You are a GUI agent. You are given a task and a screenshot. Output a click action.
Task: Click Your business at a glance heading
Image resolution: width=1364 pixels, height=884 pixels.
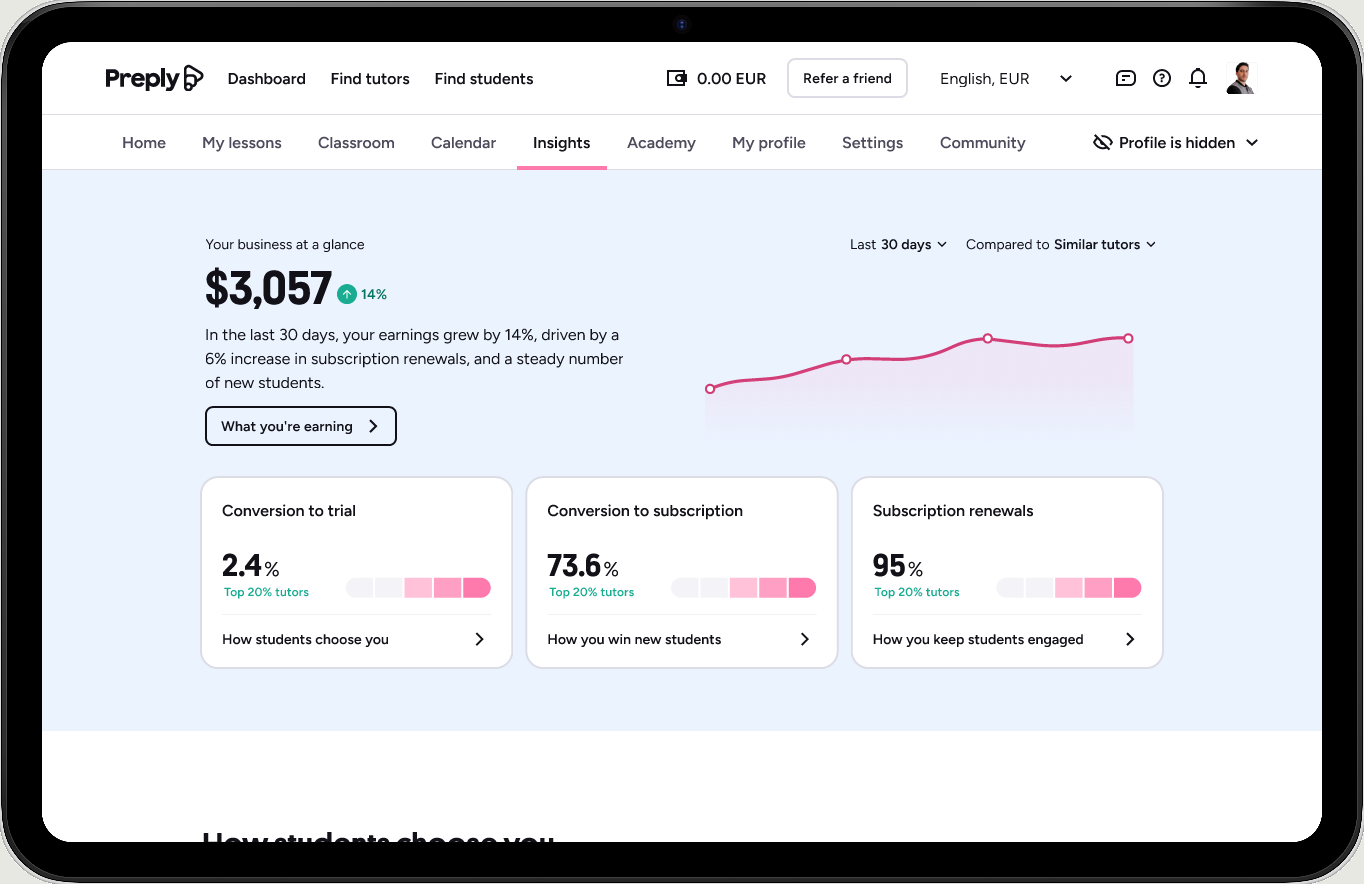[x=285, y=244]
